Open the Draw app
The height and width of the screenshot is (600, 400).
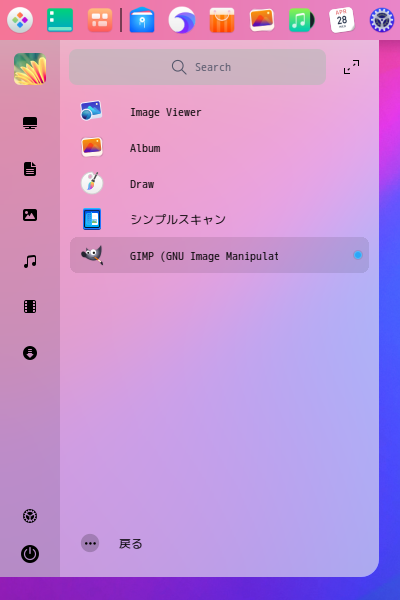[219, 184]
